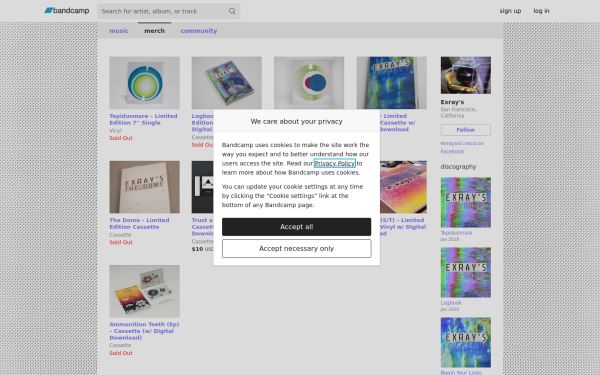The image size is (600, 375).
Task: Visit the Facebook link in sidebar
Action: [x=452, y=152]
